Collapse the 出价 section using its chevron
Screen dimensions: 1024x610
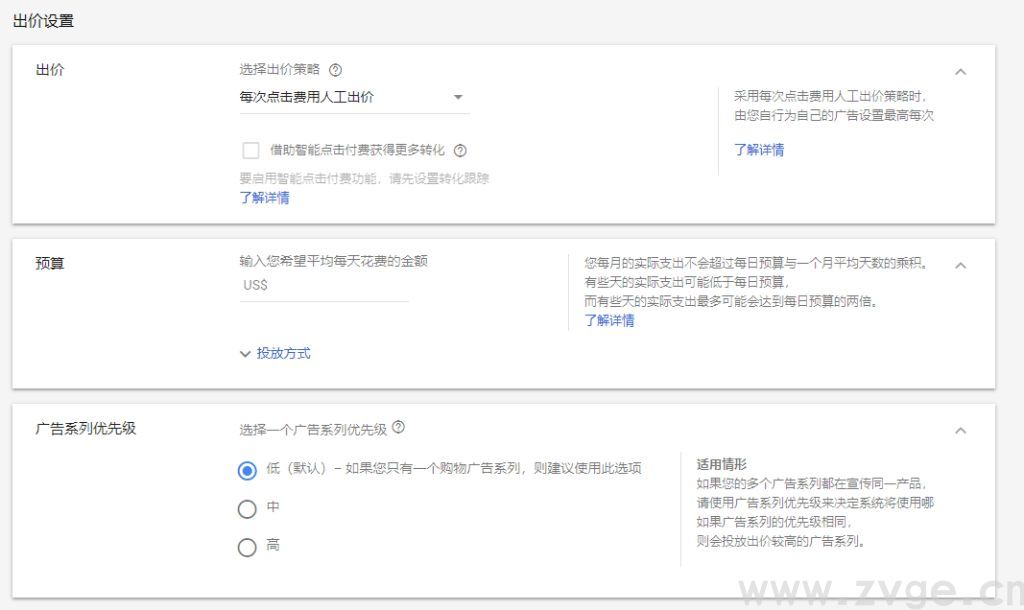coord(961,71)
